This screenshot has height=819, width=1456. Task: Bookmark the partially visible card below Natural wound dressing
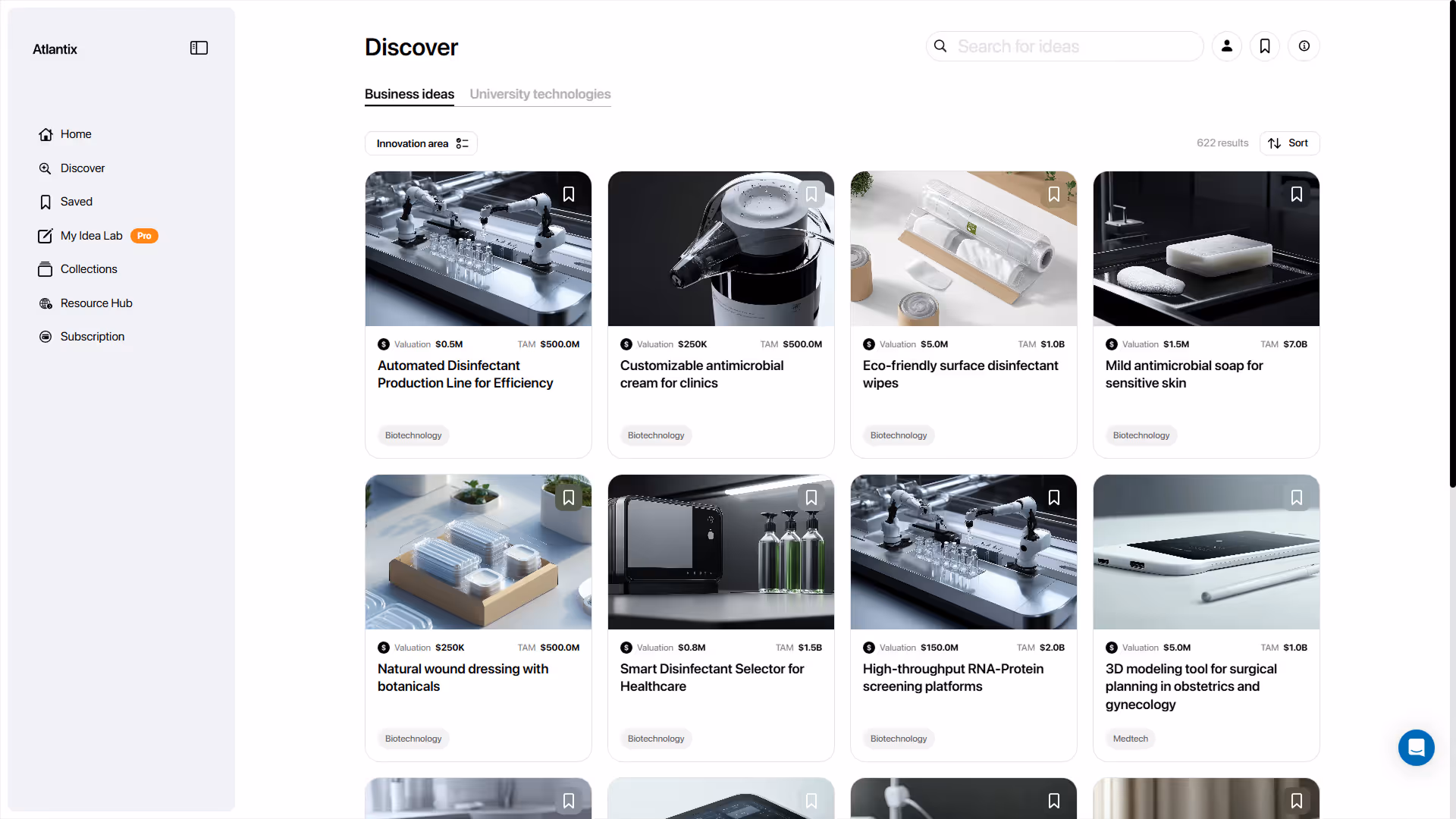[x=569, y=801]
